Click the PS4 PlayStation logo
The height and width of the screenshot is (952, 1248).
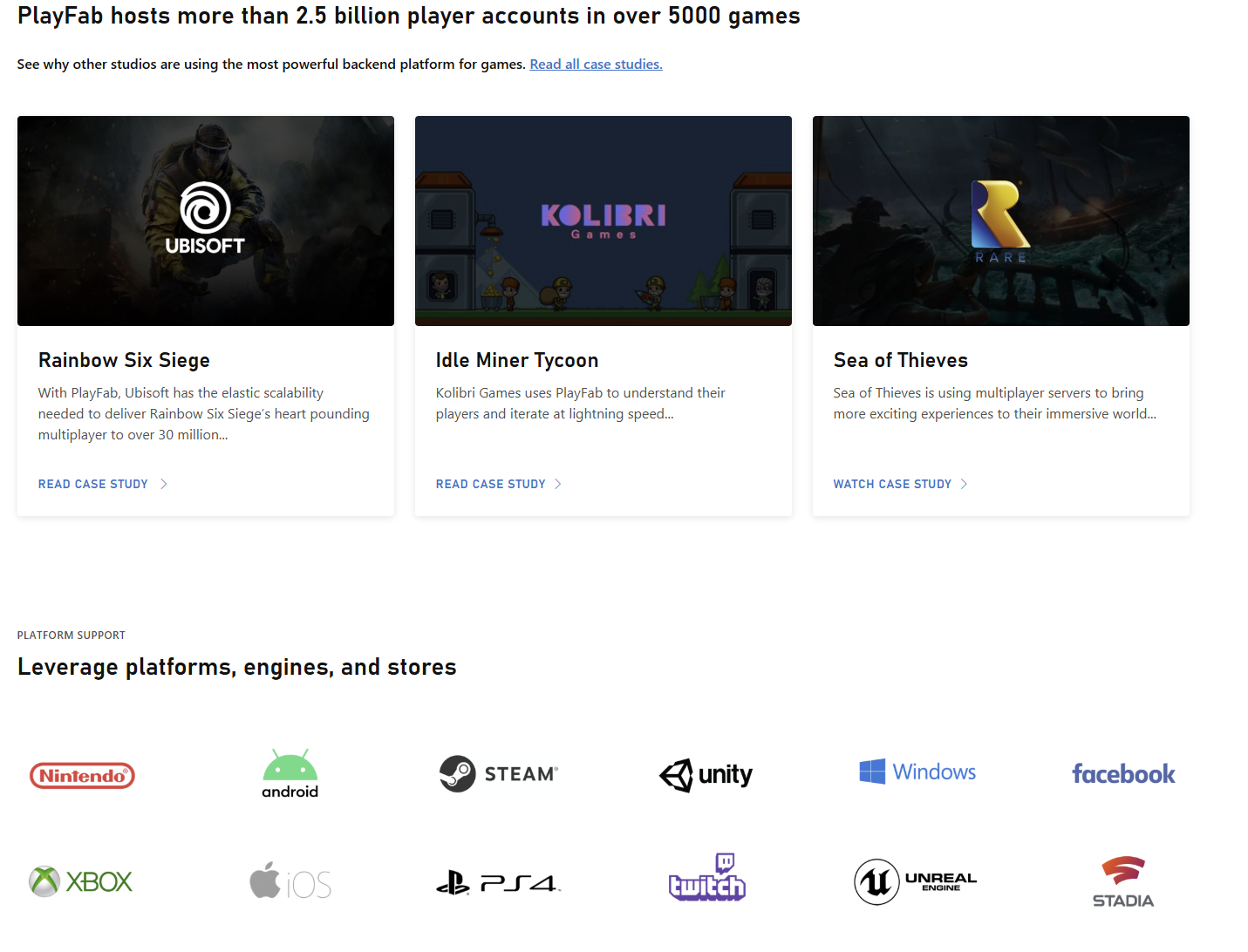(x=498, y=883)
